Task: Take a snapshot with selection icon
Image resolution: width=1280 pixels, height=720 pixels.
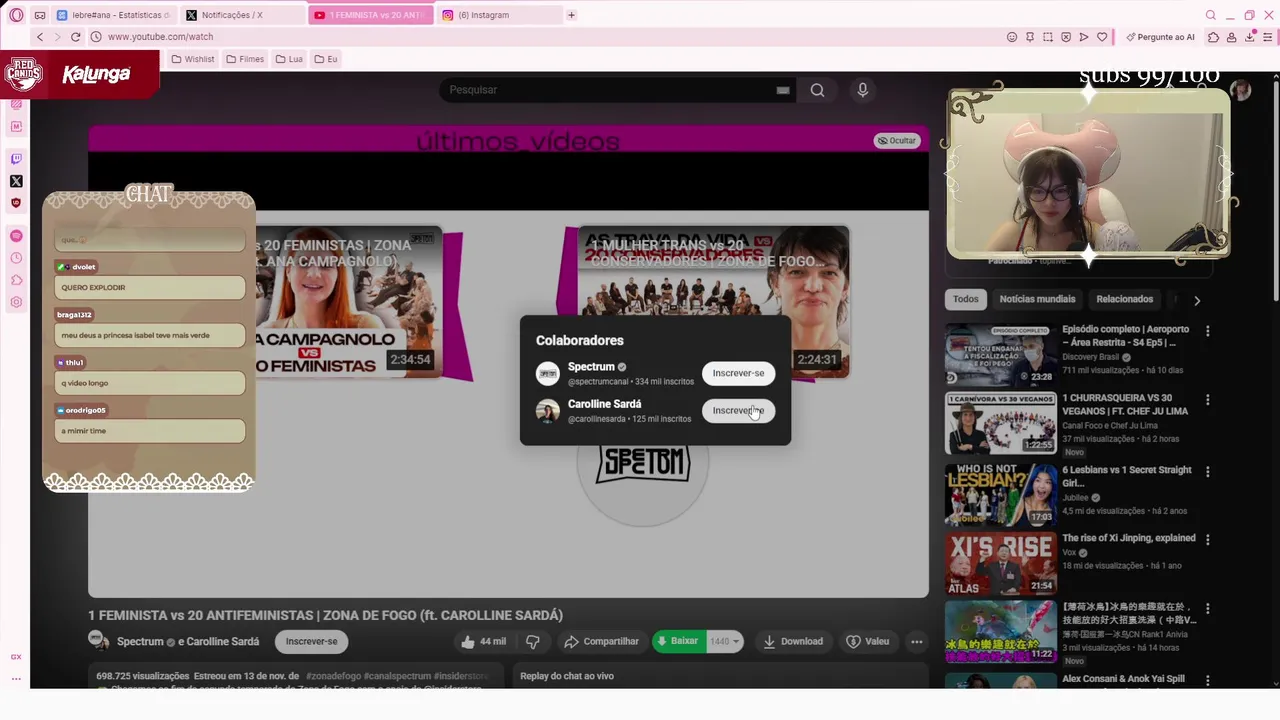Action: (x=1048, y=37)
